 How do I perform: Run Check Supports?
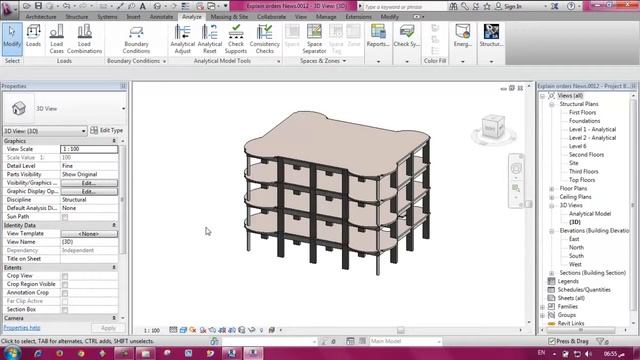[236, 39]
